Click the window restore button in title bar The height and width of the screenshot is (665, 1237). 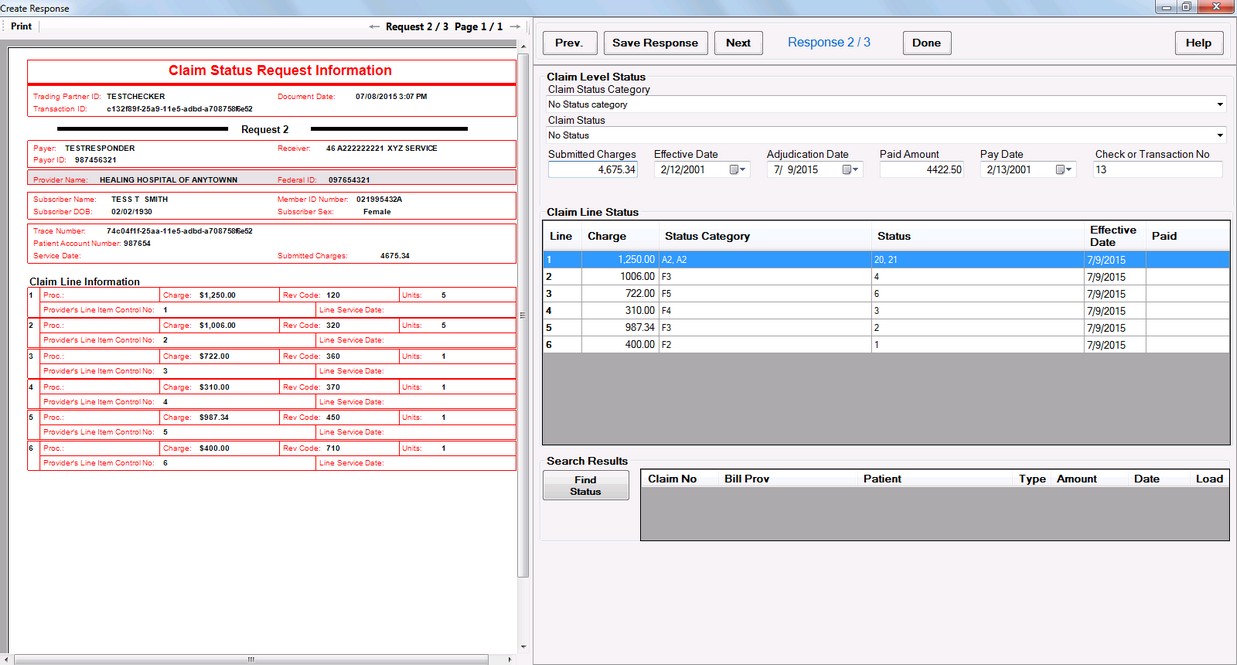pos(1186,7)
